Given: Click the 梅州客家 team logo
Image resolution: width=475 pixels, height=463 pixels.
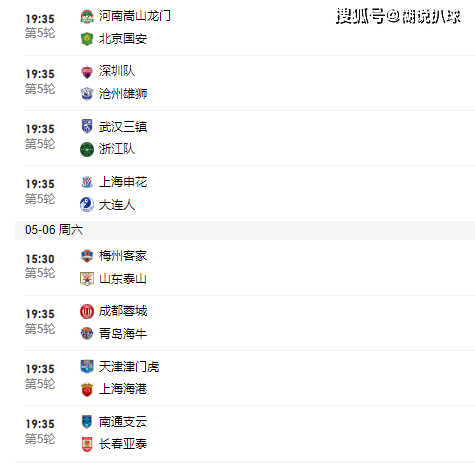Looking at the screenshot, I should tap(87, 256).
